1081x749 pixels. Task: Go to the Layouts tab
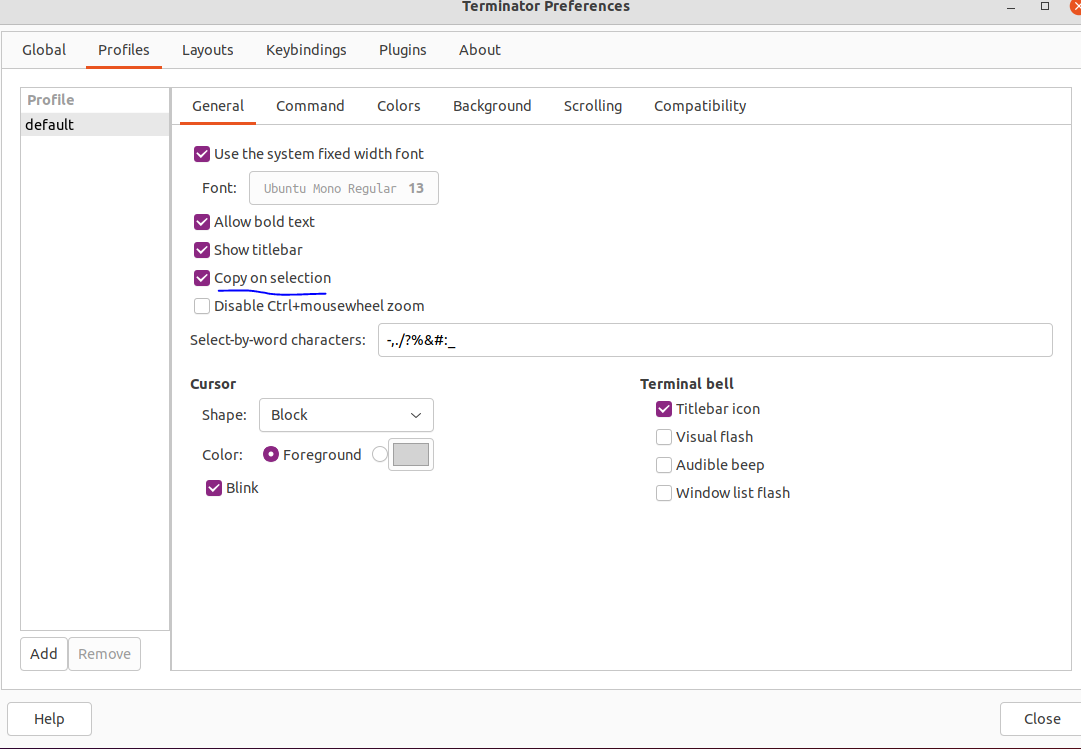(x=208, y=50)
